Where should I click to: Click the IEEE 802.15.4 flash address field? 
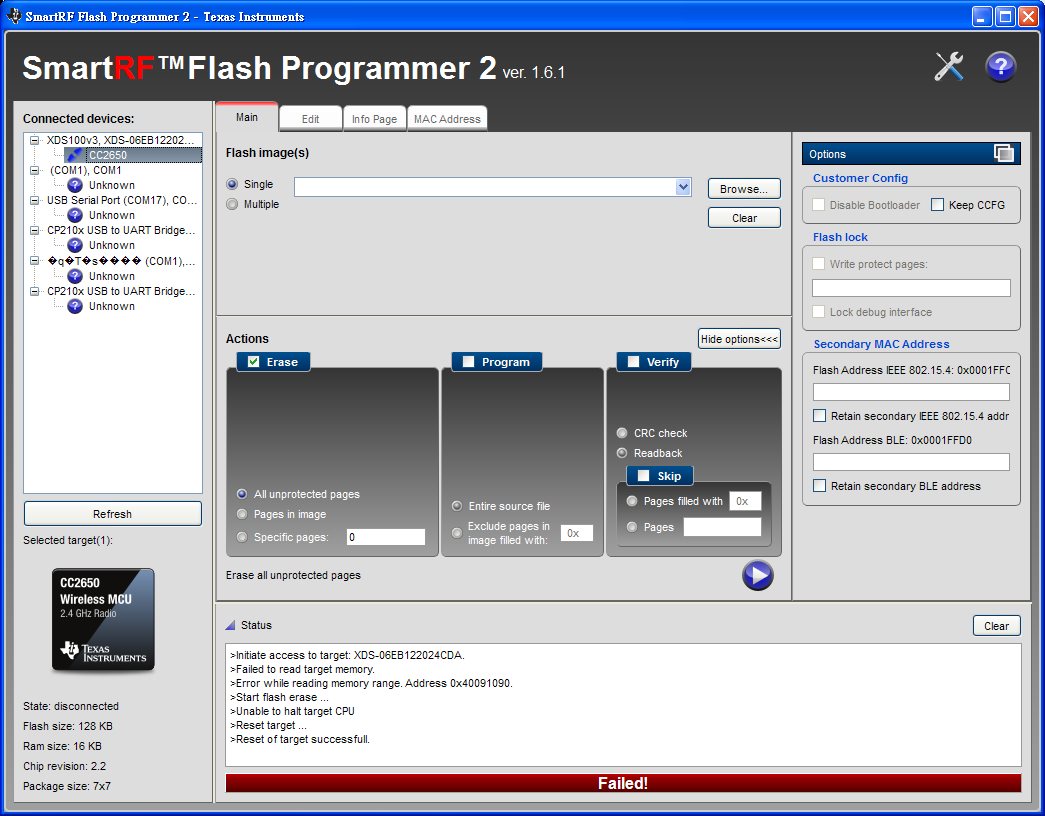[911, 391]
